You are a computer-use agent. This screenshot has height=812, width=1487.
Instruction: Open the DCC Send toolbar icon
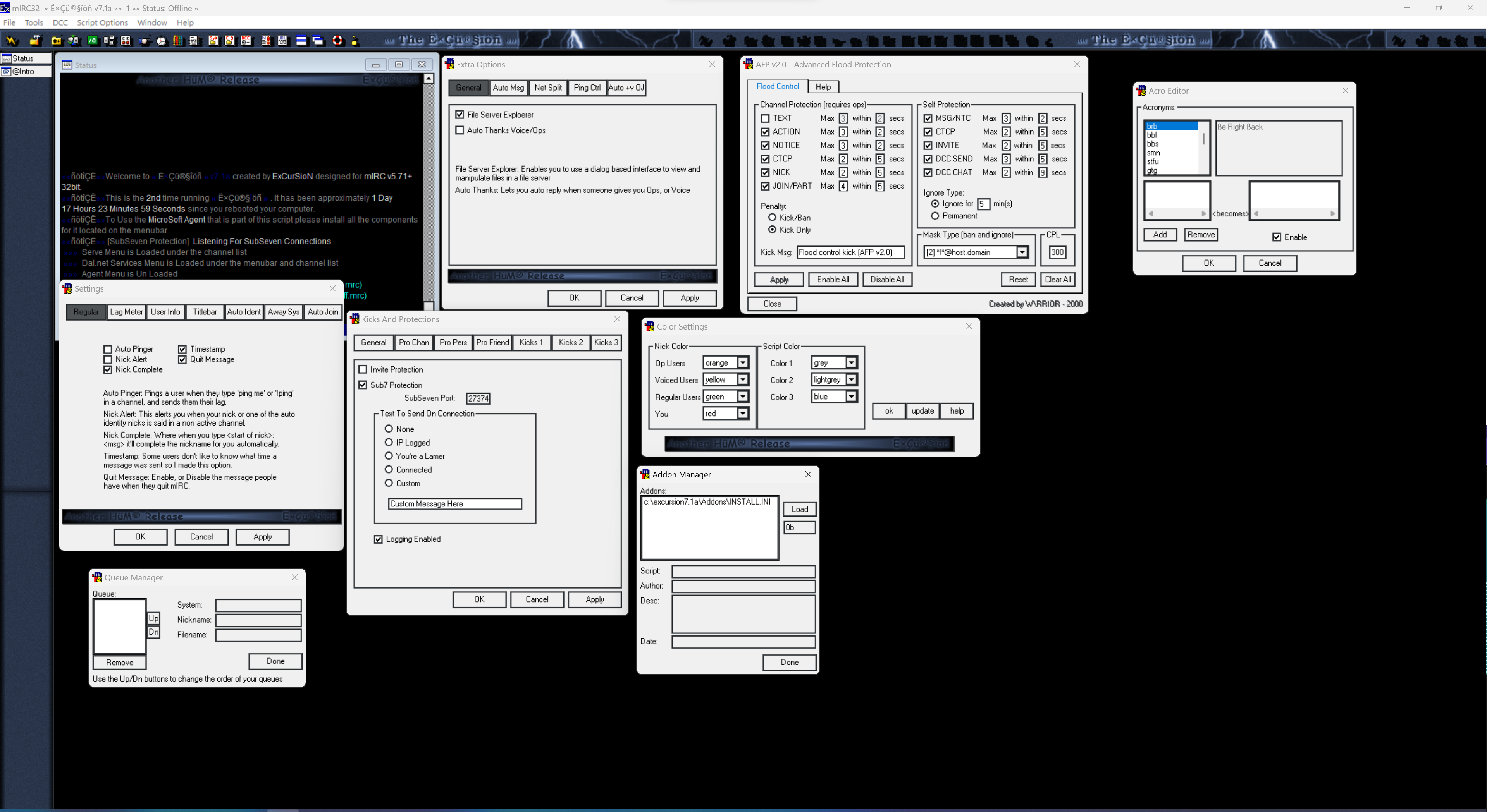click(213, 40)
